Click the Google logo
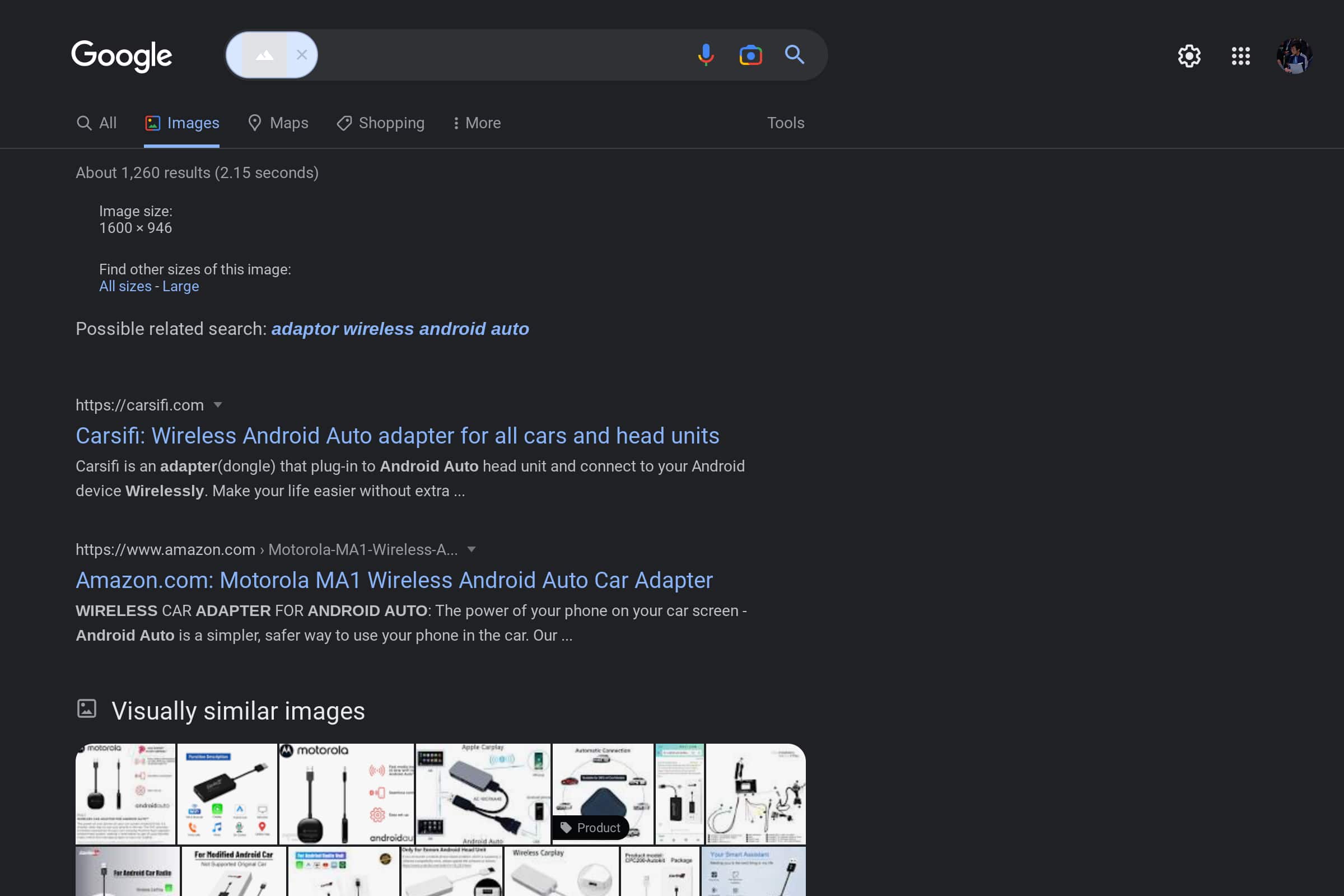1344x896 pixels. click(121, 55)
